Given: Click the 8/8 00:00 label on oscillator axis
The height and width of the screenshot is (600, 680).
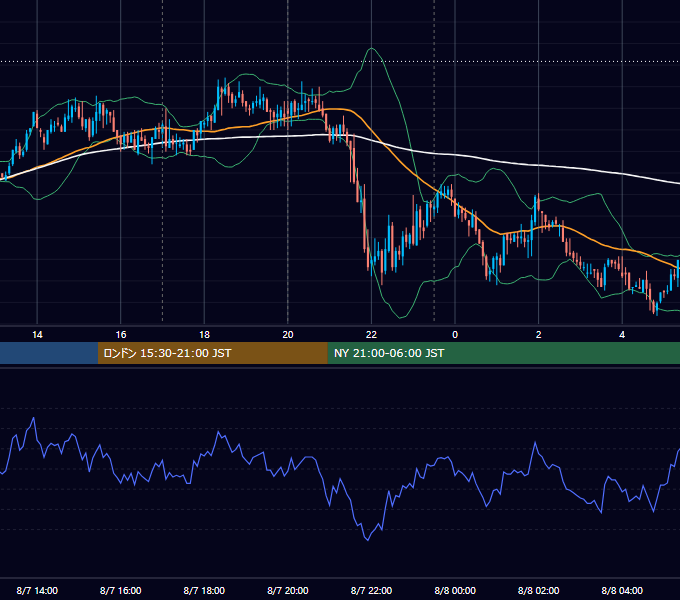Looking at the screenshot, I should (455, 590).
